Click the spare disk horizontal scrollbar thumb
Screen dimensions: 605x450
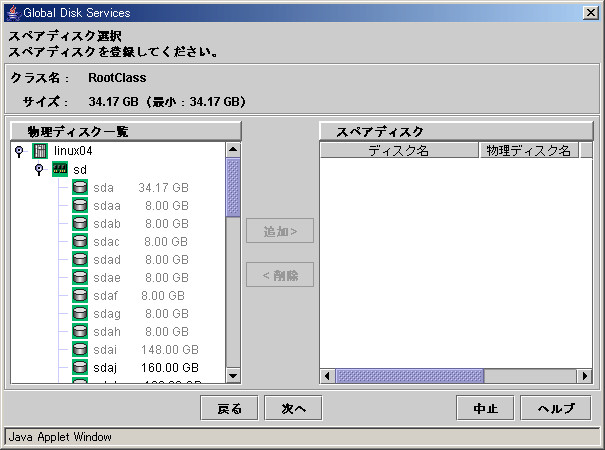410,376
